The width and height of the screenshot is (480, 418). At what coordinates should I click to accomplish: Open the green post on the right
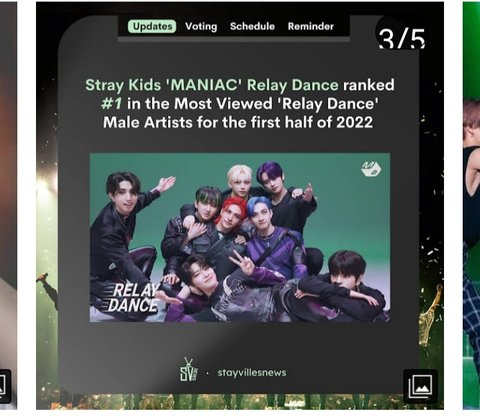471,205
